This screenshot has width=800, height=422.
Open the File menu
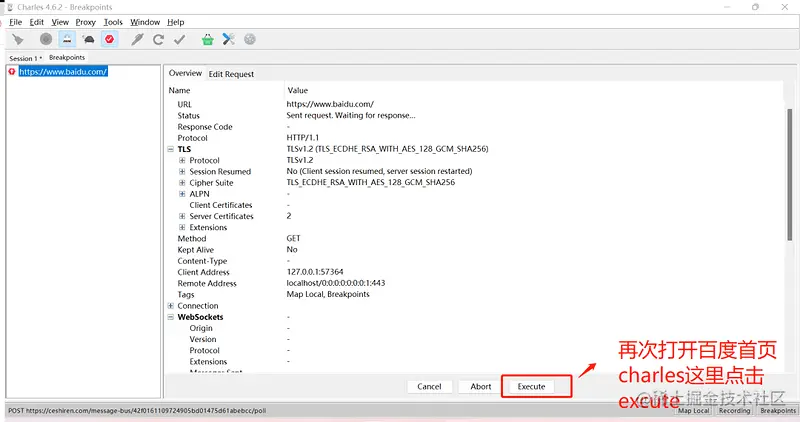pyautogui.click(x=15, y=22)
